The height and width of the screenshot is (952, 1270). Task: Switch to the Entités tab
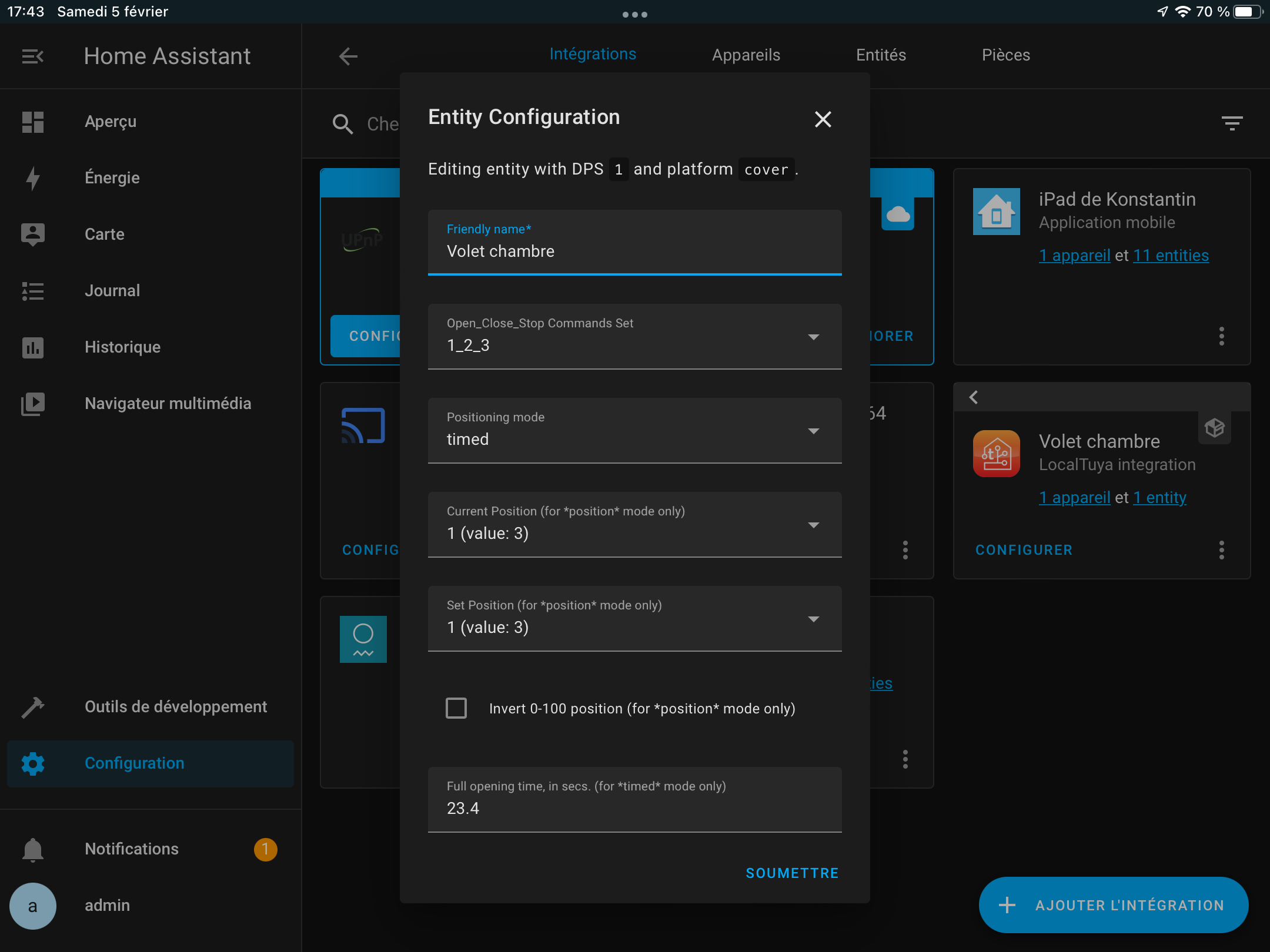[881, 55]
